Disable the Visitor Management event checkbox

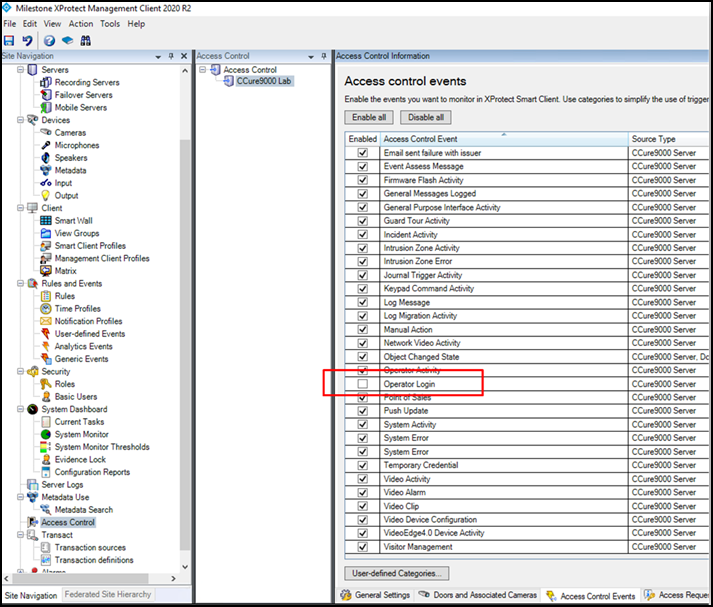pyautogui.click(x=362, y=547)
